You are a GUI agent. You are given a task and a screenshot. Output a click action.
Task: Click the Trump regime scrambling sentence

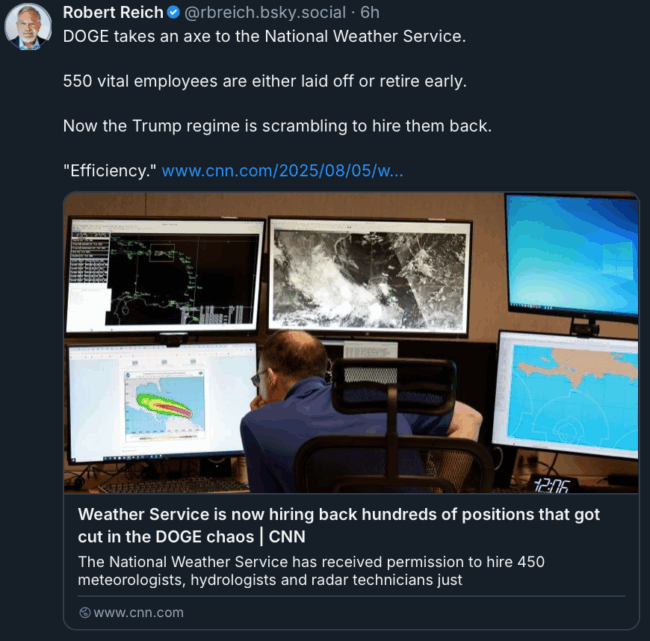[277, 126]
